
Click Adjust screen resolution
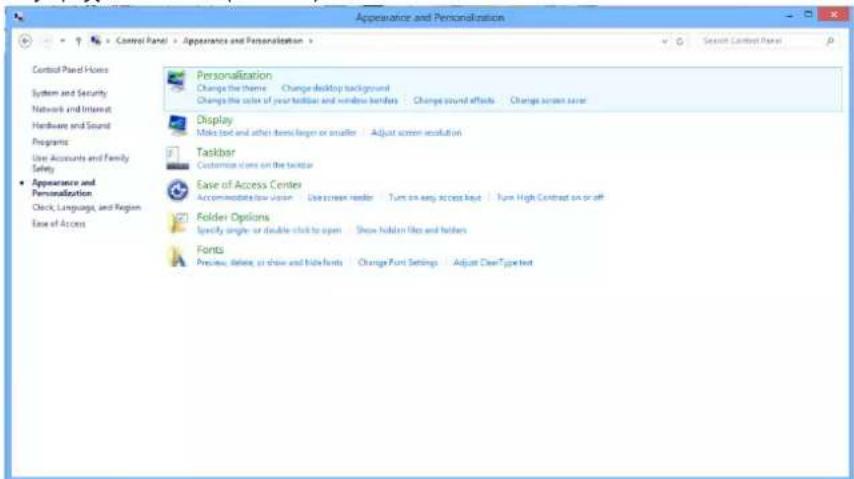[416, 133]
